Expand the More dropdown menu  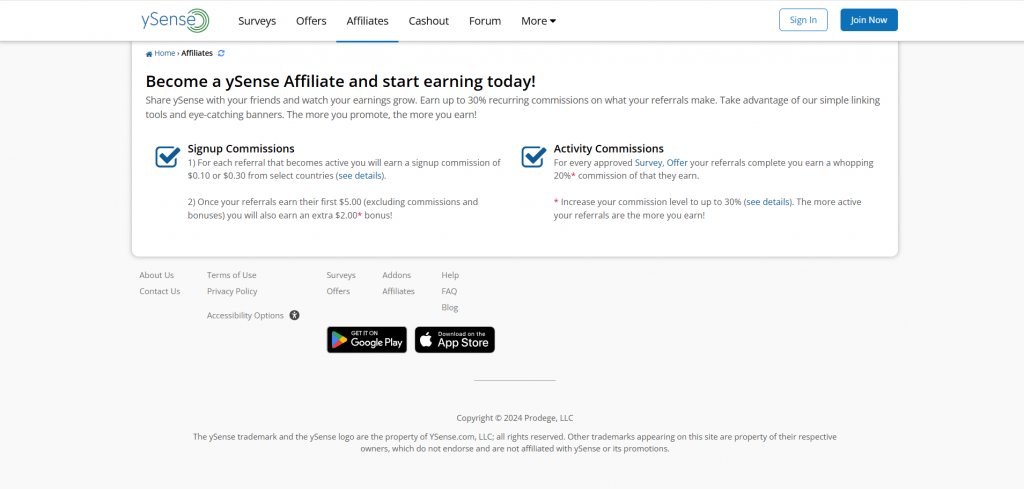tap(539, 21)
